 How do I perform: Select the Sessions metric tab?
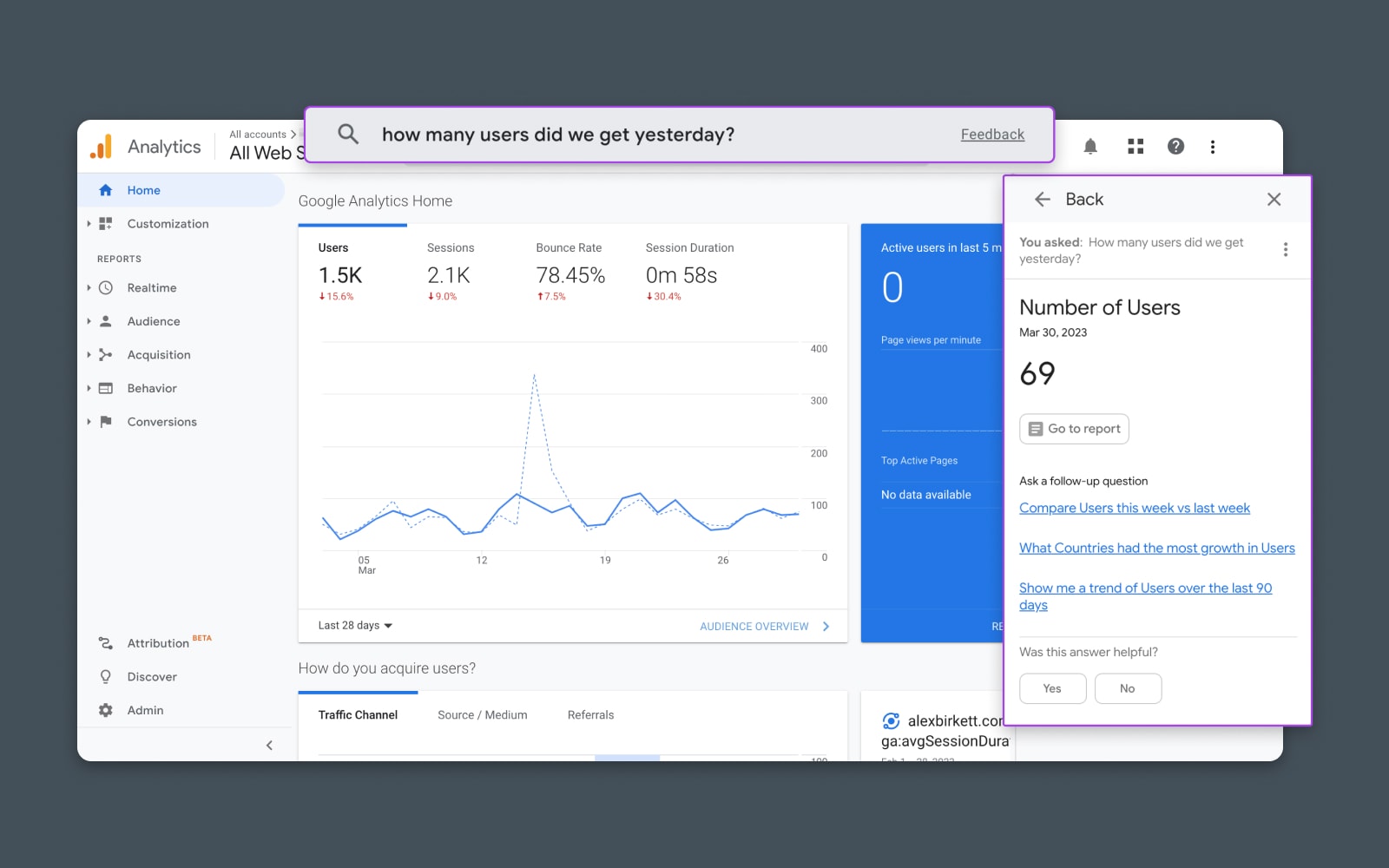click(x=451, y=272)
